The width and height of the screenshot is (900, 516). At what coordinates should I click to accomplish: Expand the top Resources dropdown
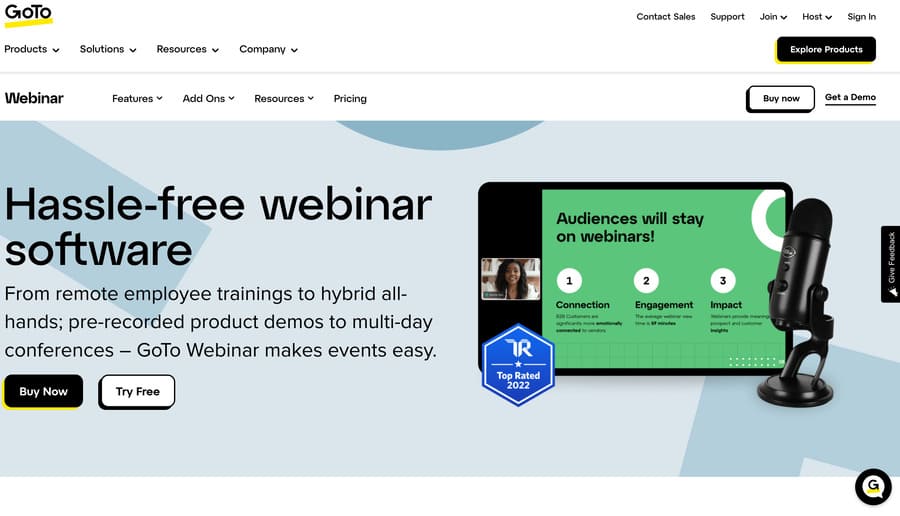click(x=188, y=49)
